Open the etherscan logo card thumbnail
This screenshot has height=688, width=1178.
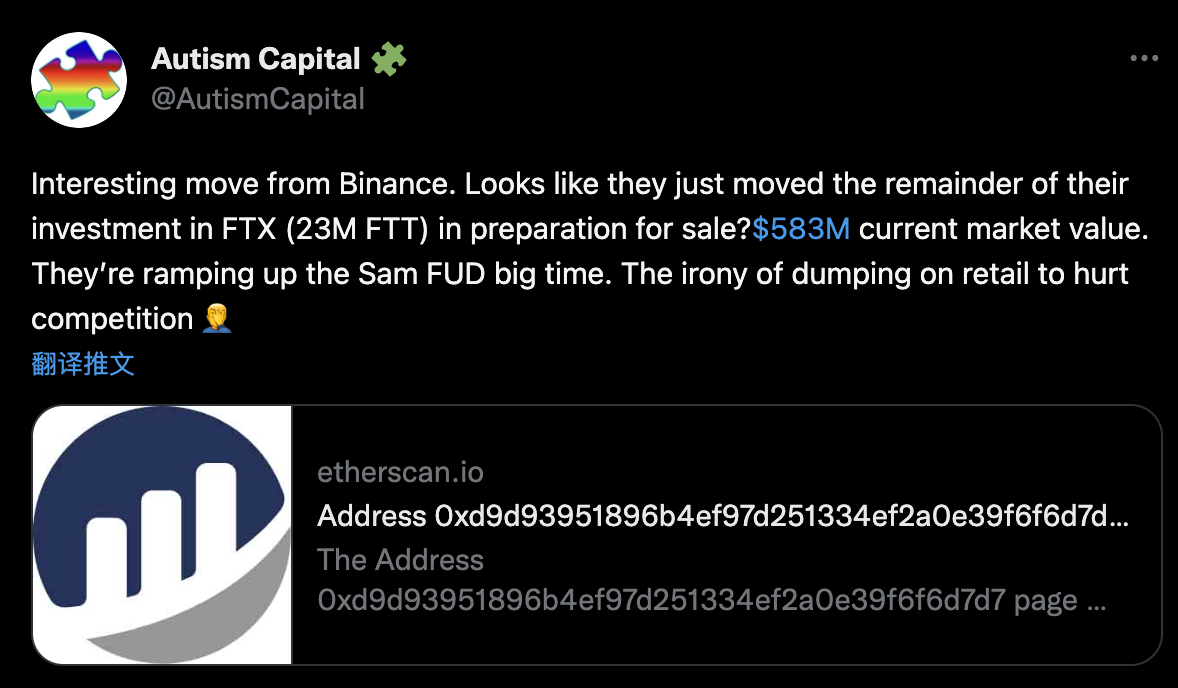162,535
